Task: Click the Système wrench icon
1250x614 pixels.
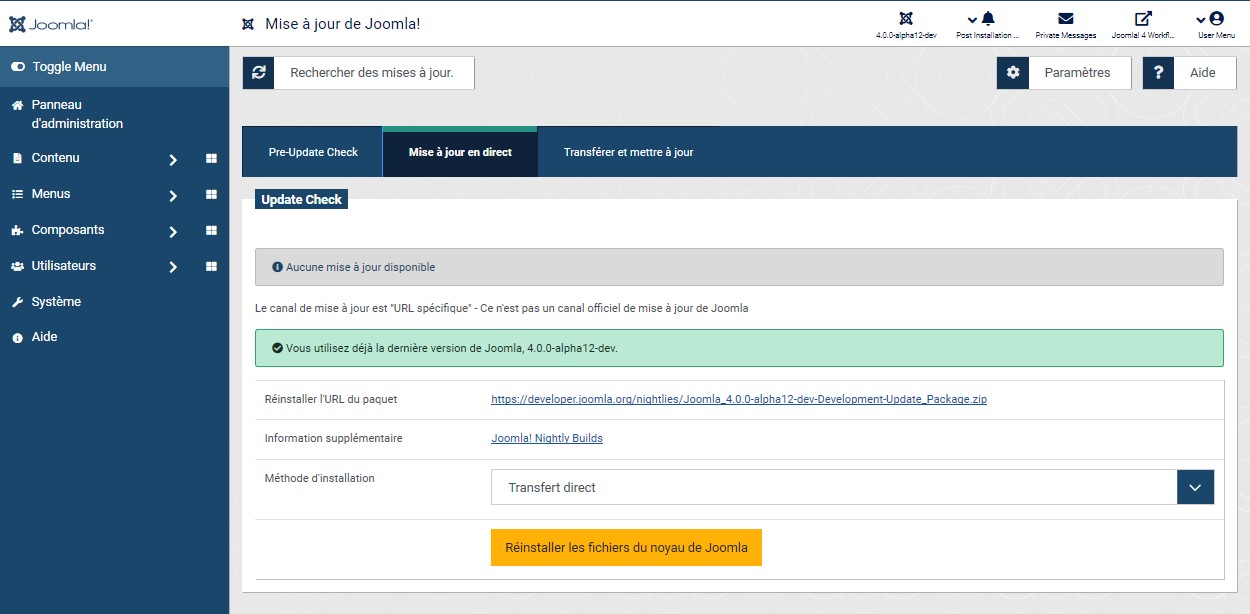Action: (17, 302)
